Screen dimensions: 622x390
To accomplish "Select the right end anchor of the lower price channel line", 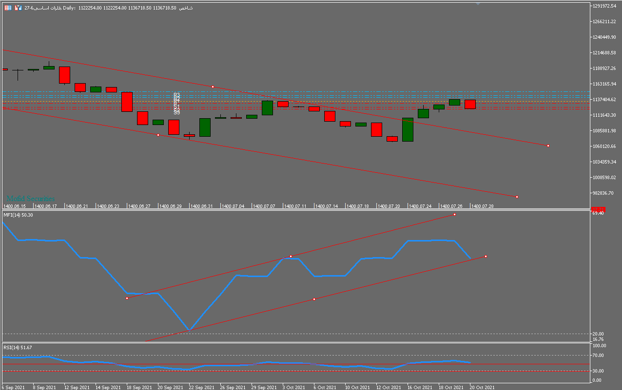I will pyautogui.click(x=517, y=197).
